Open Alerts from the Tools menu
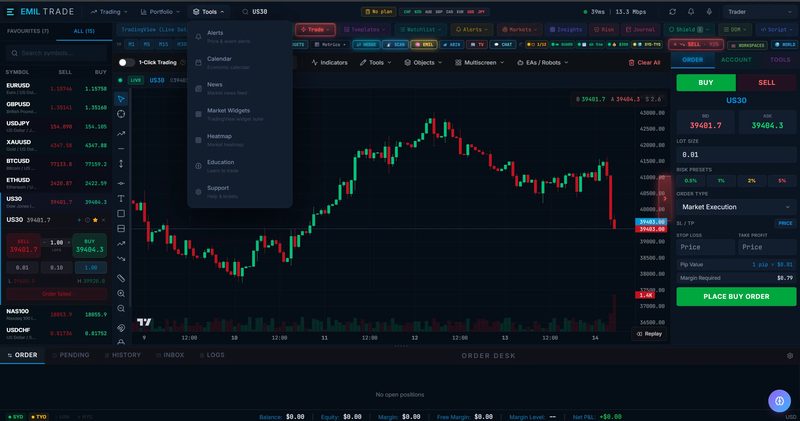 tap(240, 36)
